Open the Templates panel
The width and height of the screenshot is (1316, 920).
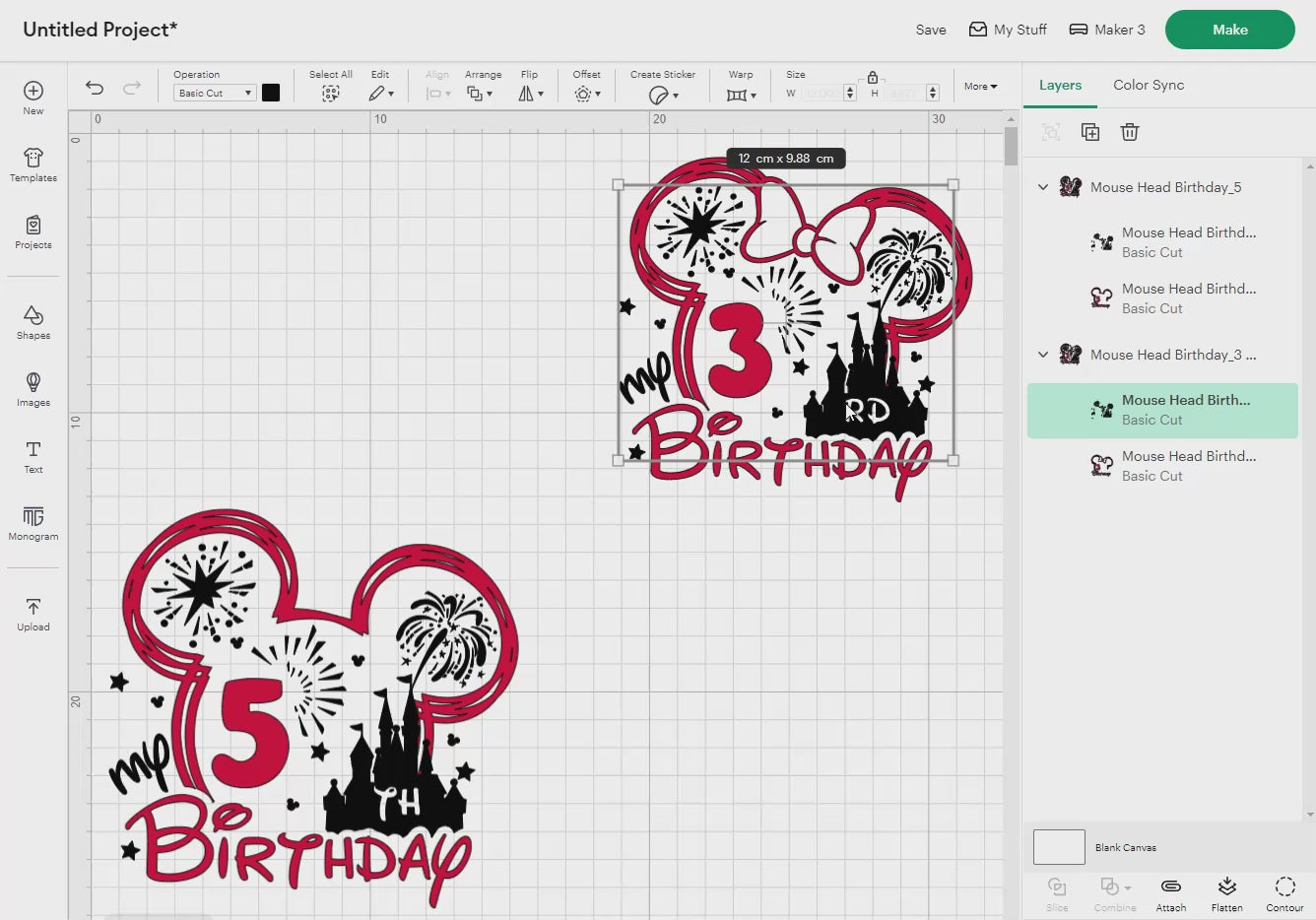pyautogui.click(x=33, y=164)
